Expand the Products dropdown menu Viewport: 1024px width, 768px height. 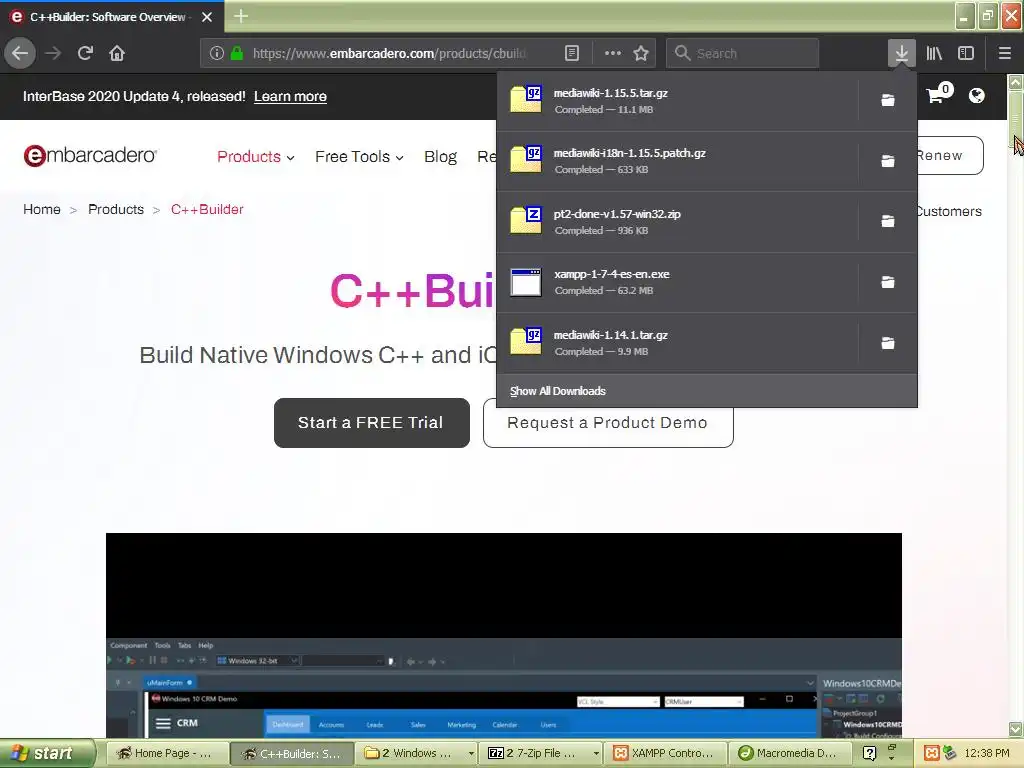click(x=255, y=157)
